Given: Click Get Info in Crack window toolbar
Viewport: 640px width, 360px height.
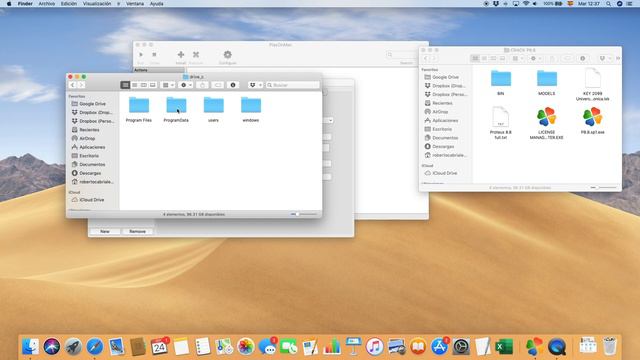Looking at the screenshot, I should [x=582, y=58].
